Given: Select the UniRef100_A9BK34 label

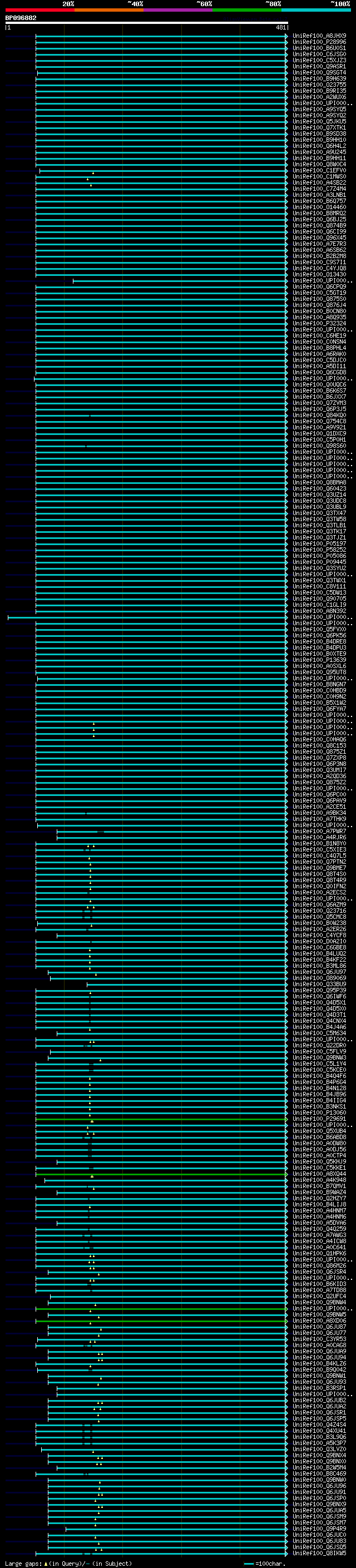Looking at the screenshot, I should tap(319, 813).
